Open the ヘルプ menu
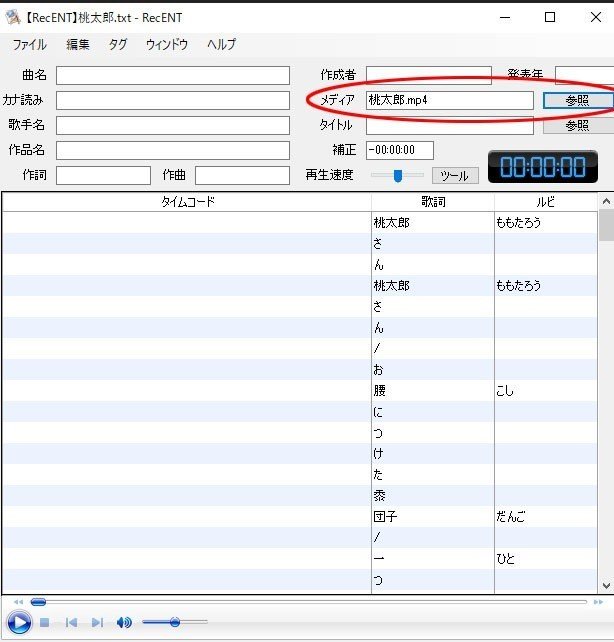The width and height of the screenshot is (614, 642). pyautogui.click(x=221, y=44)
